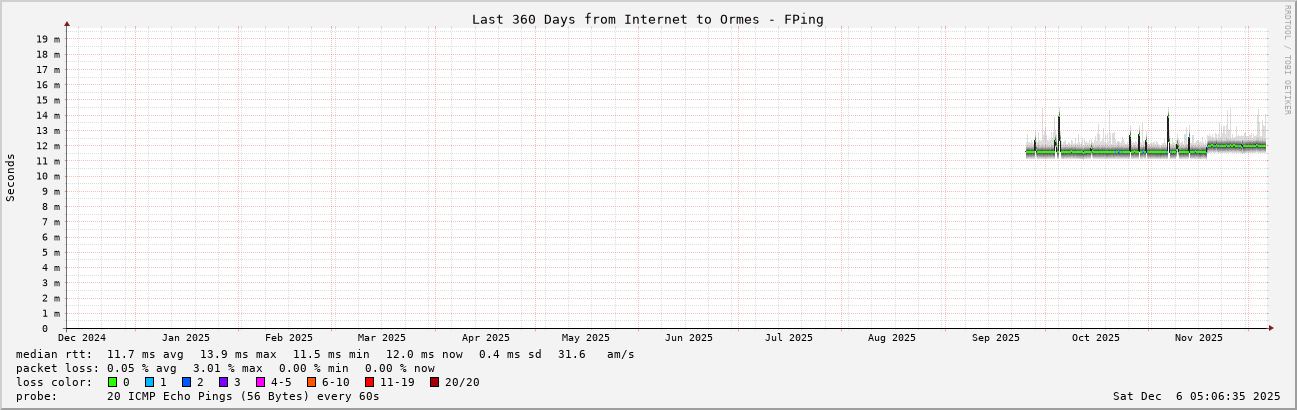Click the probe ICMP Echo Pings description

pos(198,396)
